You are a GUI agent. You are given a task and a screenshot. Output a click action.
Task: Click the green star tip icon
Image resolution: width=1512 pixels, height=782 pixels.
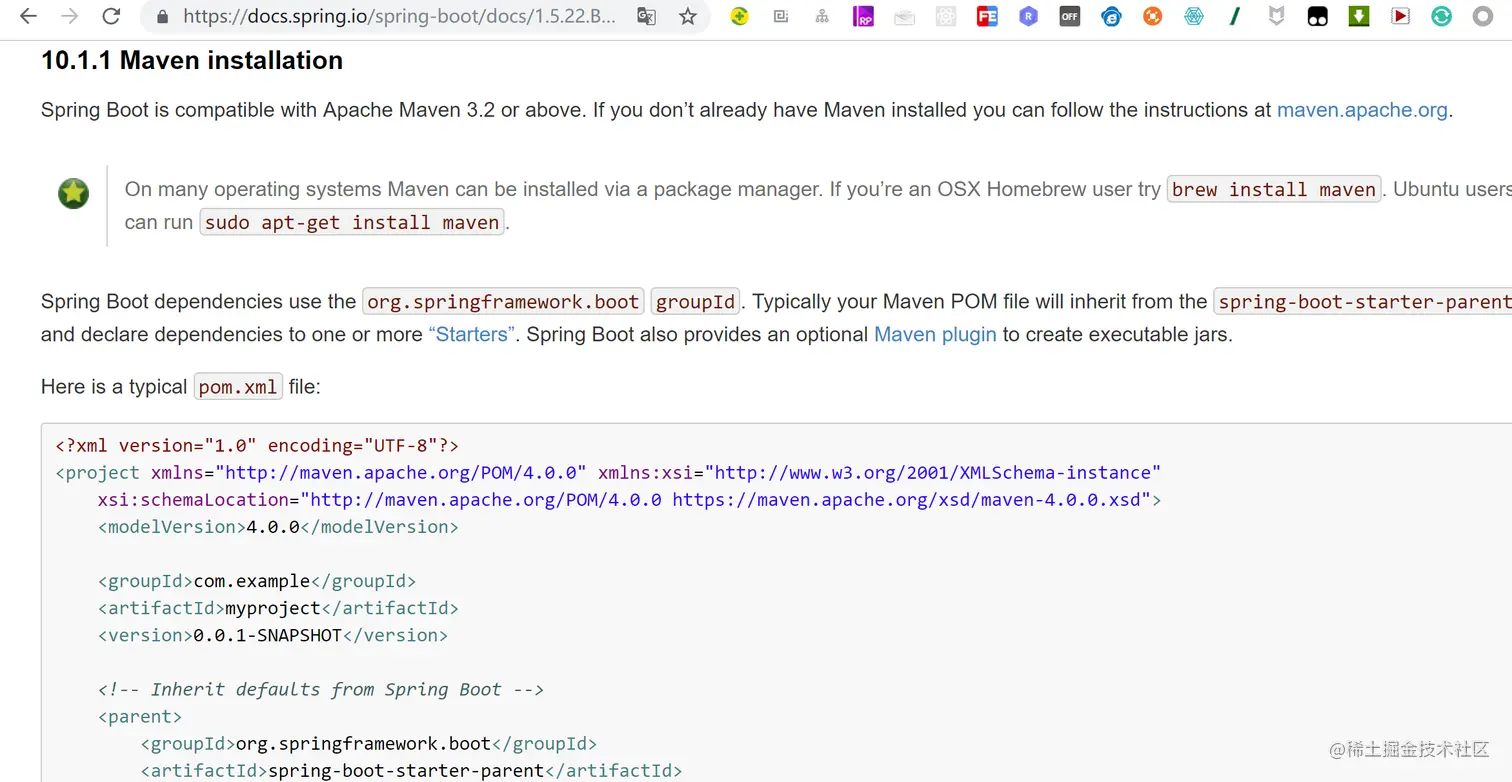pyautogui.click(x=73, y=193)
